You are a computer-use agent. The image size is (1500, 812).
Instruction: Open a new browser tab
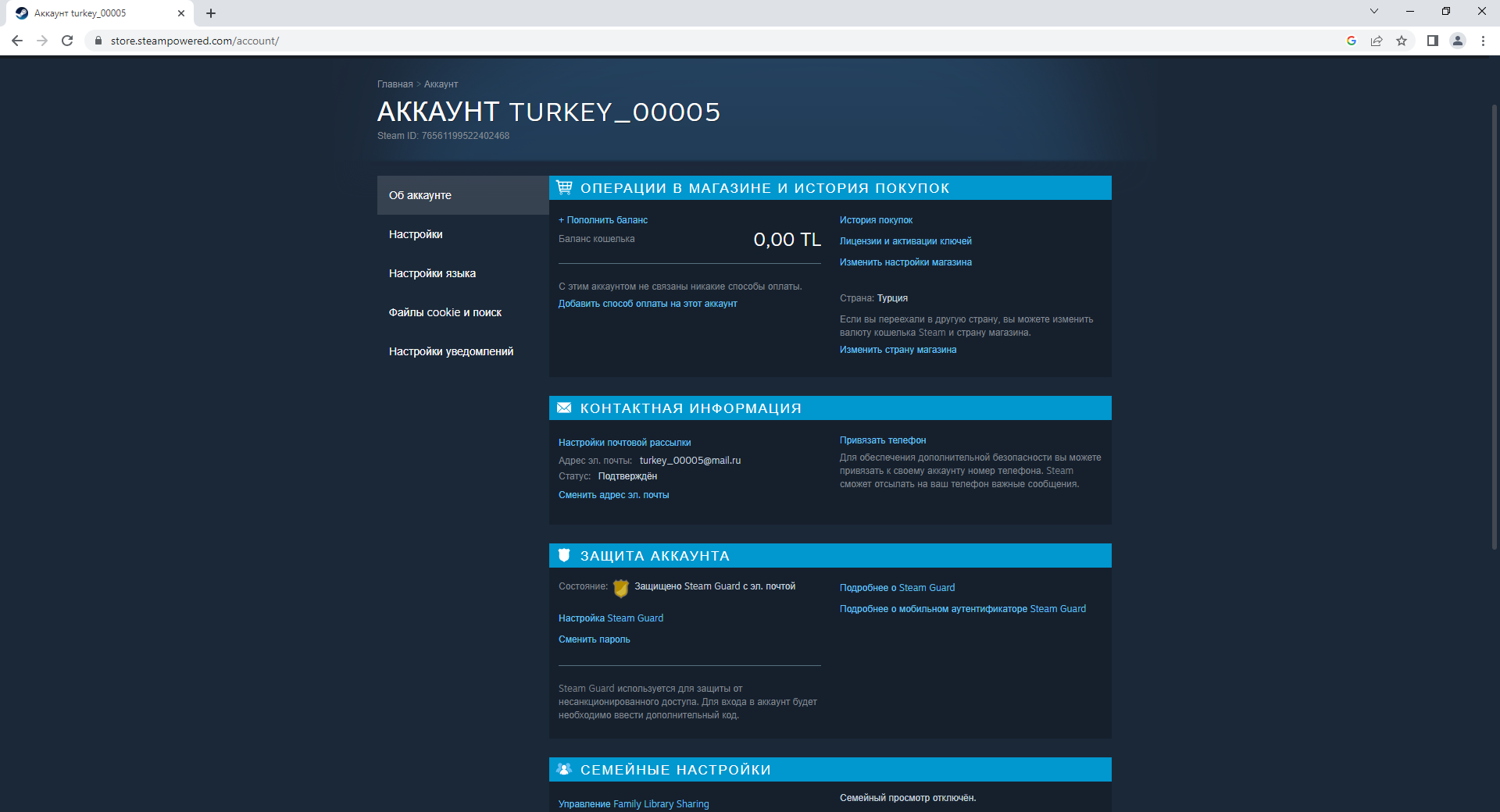[211, 13]
